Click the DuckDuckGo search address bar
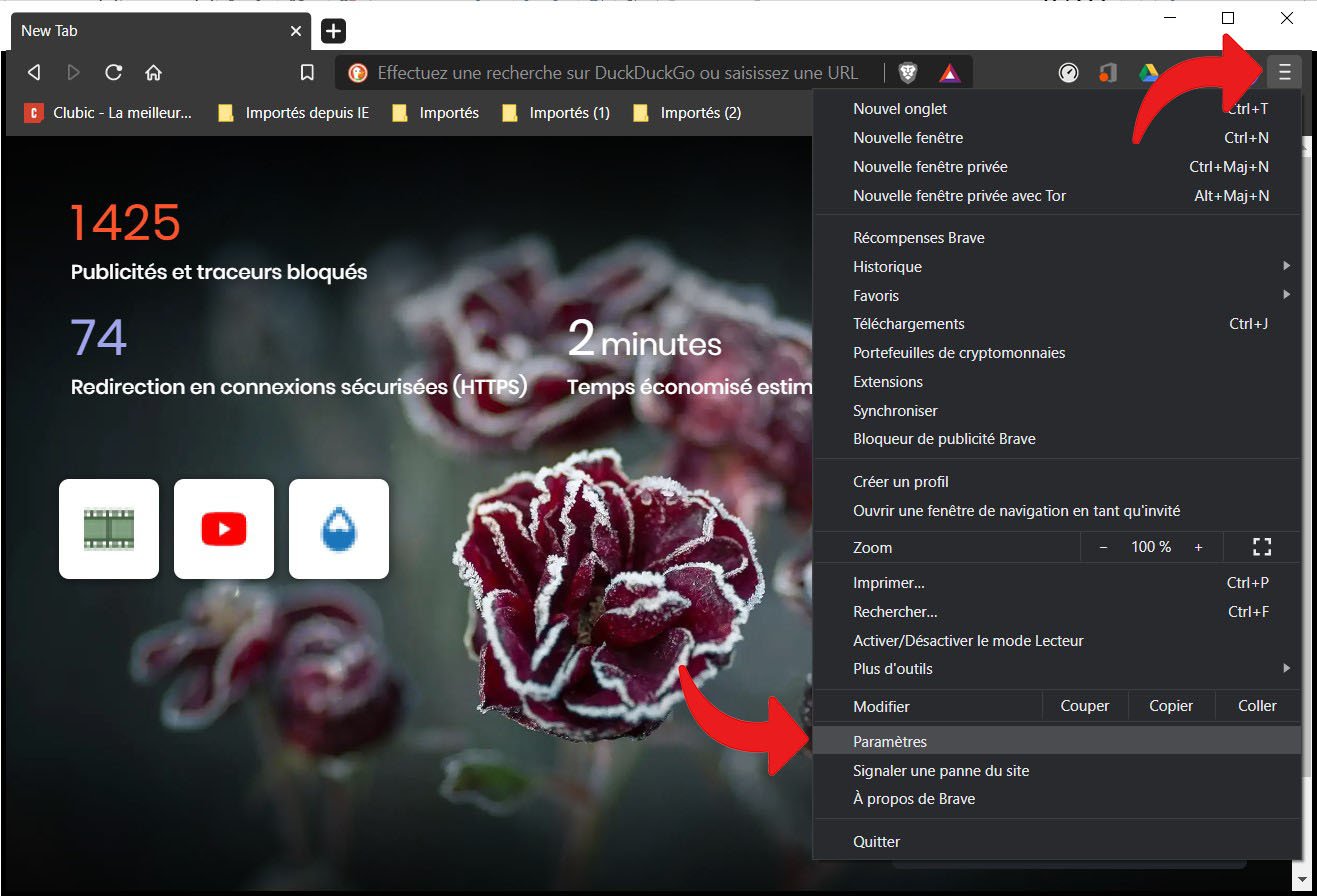The width and height of the screenshot is (1317, 896). click(x=617, y=73)
